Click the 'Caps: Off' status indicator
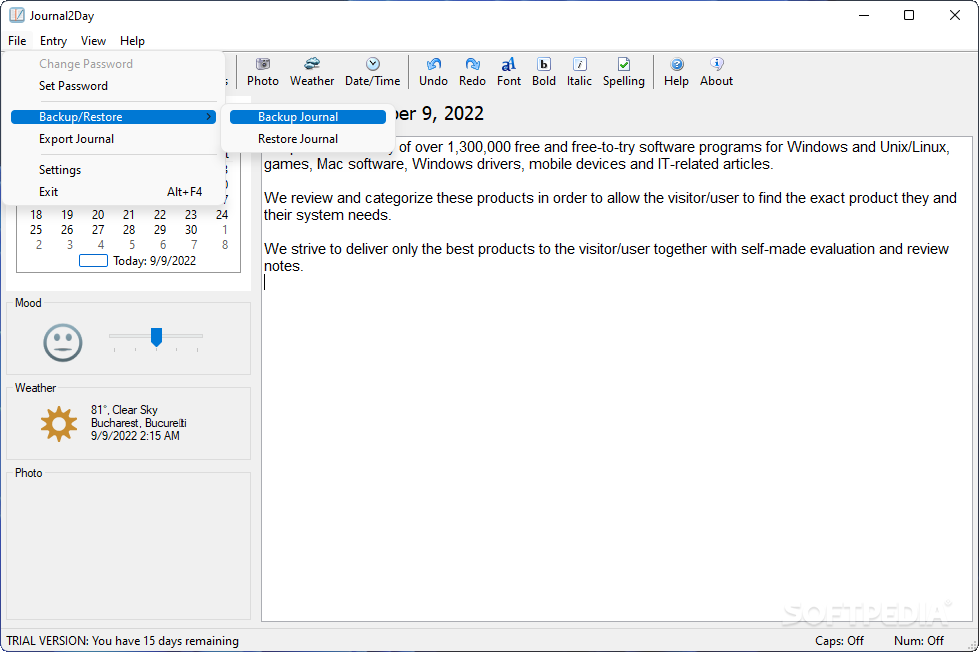Image resolution: width=979 pixels, height=652 pixels. [839, 641]
